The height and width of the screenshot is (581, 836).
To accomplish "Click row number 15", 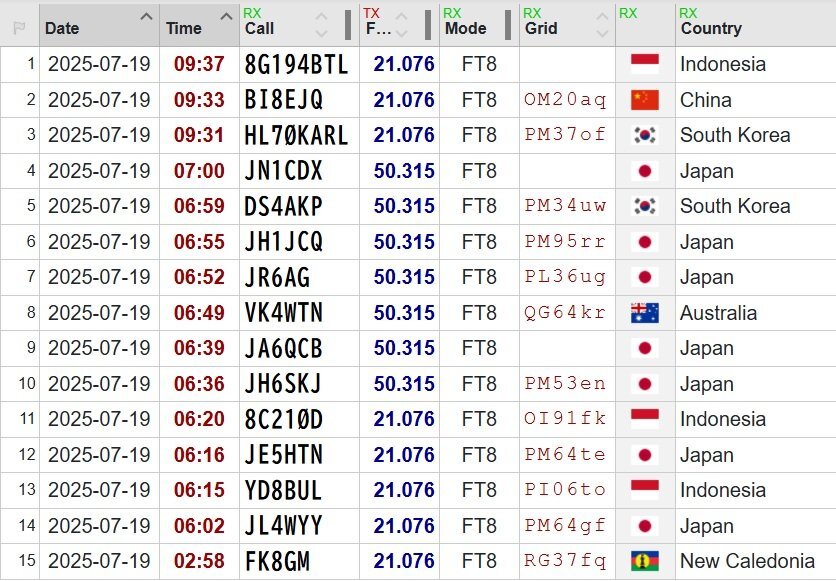I will [x=27, y=560].
